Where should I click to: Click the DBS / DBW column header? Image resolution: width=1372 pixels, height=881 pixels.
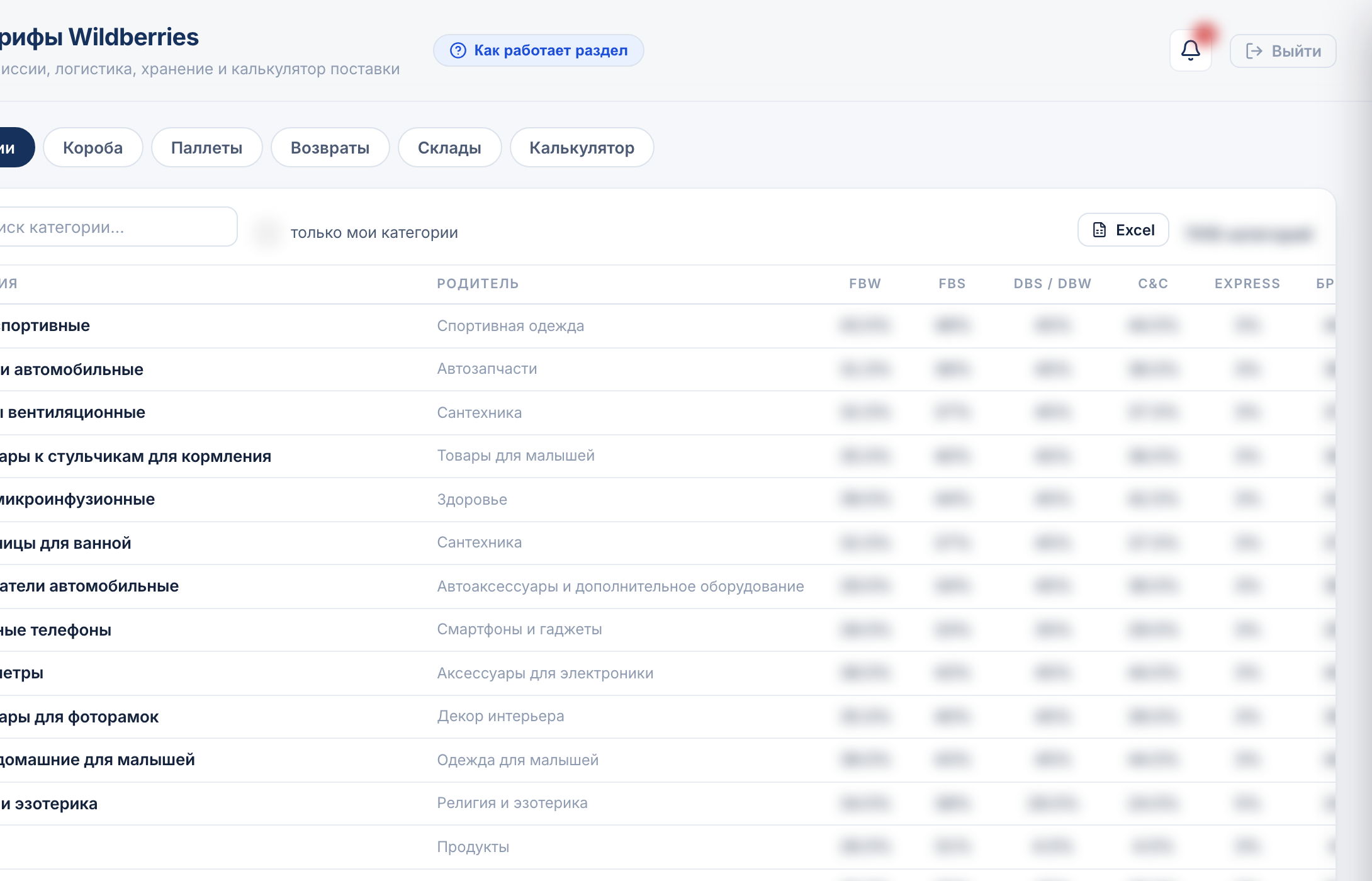pos(1052,284)
